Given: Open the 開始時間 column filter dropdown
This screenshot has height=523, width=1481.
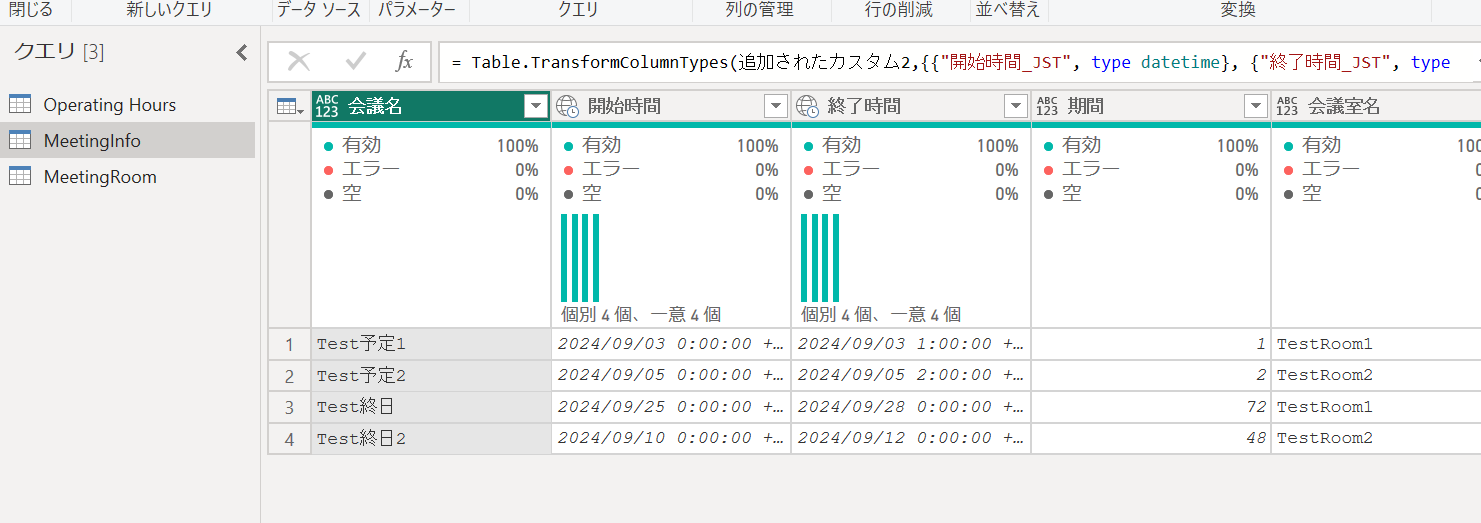Looking at the screenshot, I should (776, 106).
